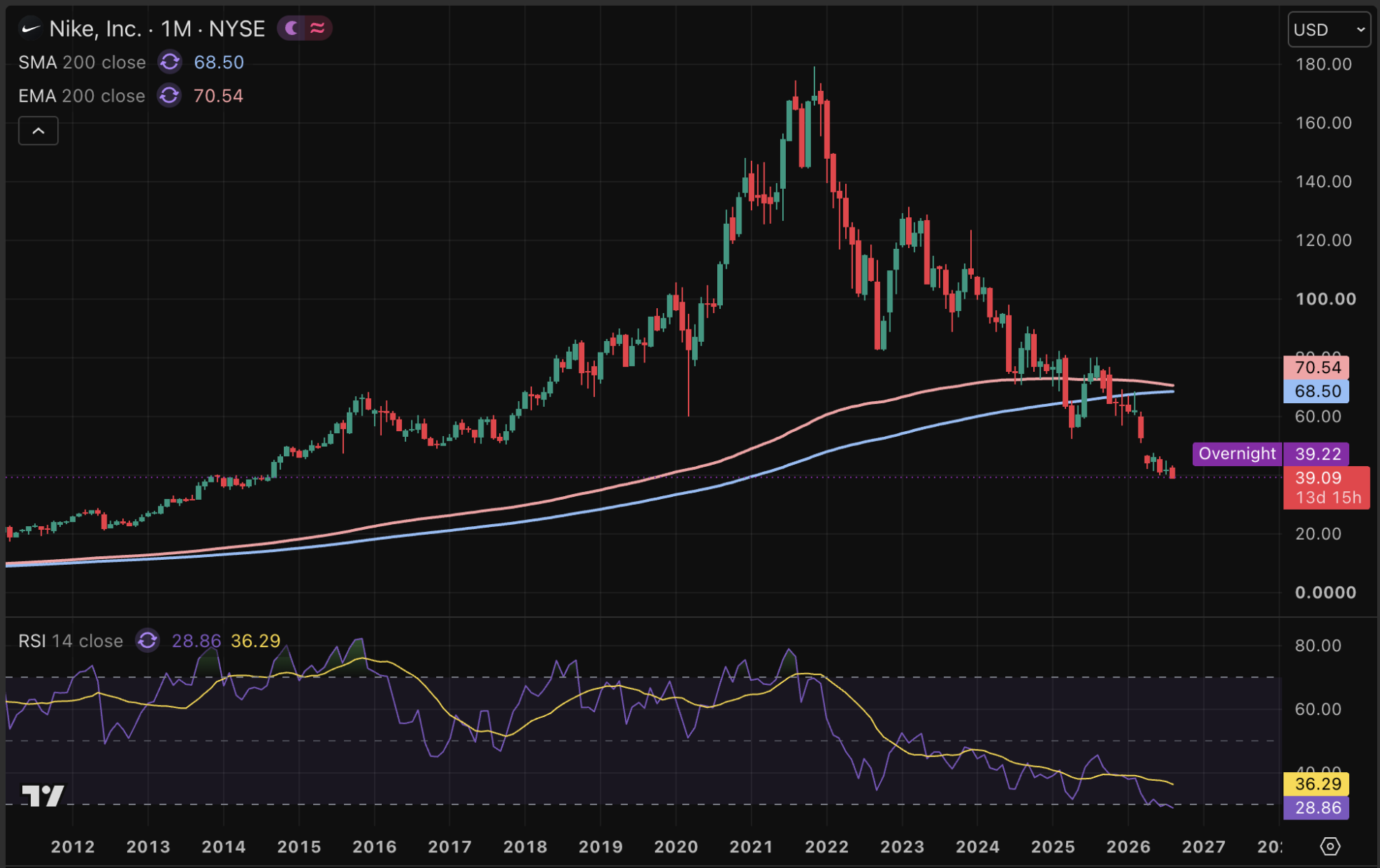Click the 2021 time axis label
The height and width of the screenshot is (868, 1380).
(751, 847)
